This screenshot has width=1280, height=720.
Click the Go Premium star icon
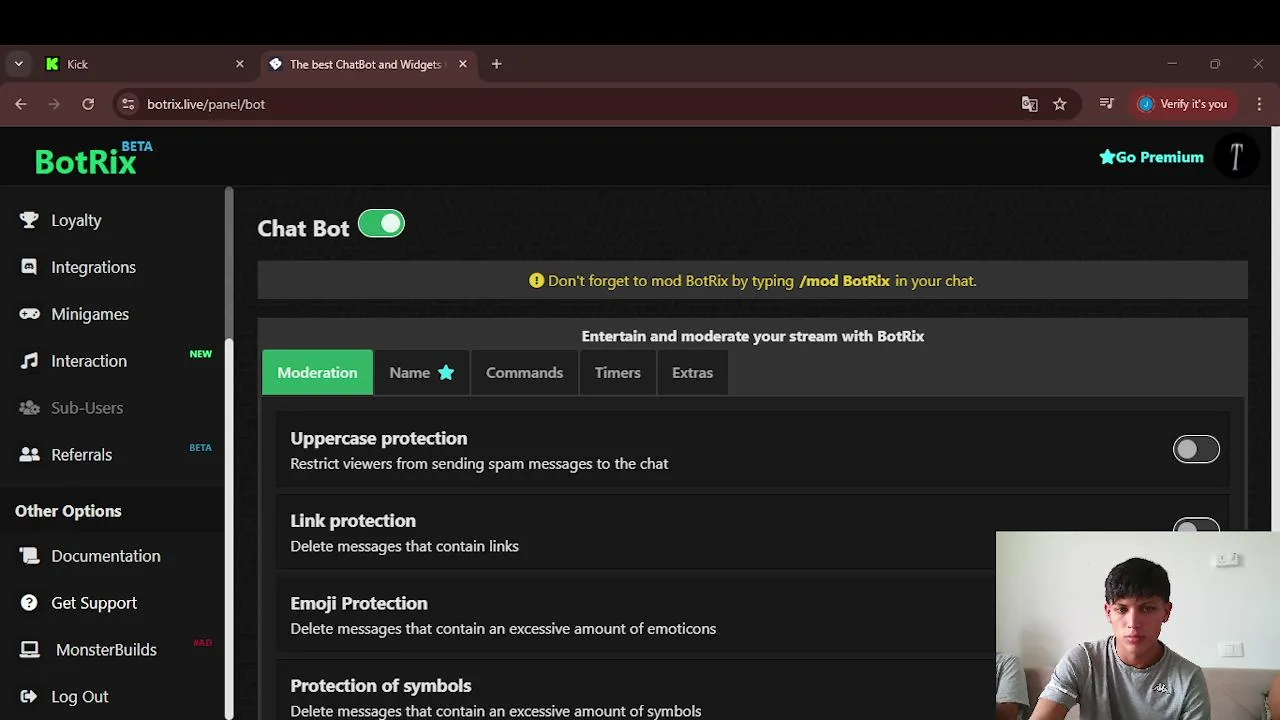click(x=1107, y=157)
